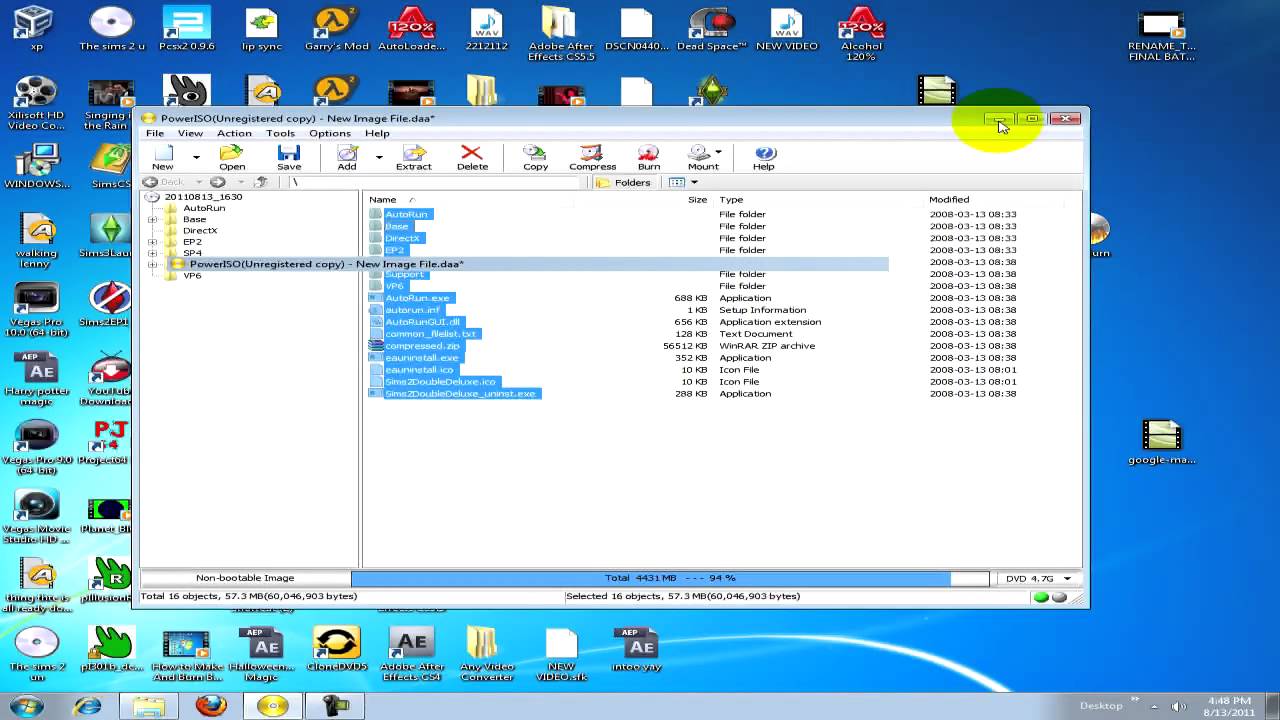Select AutoRun.exe in file list

(417, 298)
